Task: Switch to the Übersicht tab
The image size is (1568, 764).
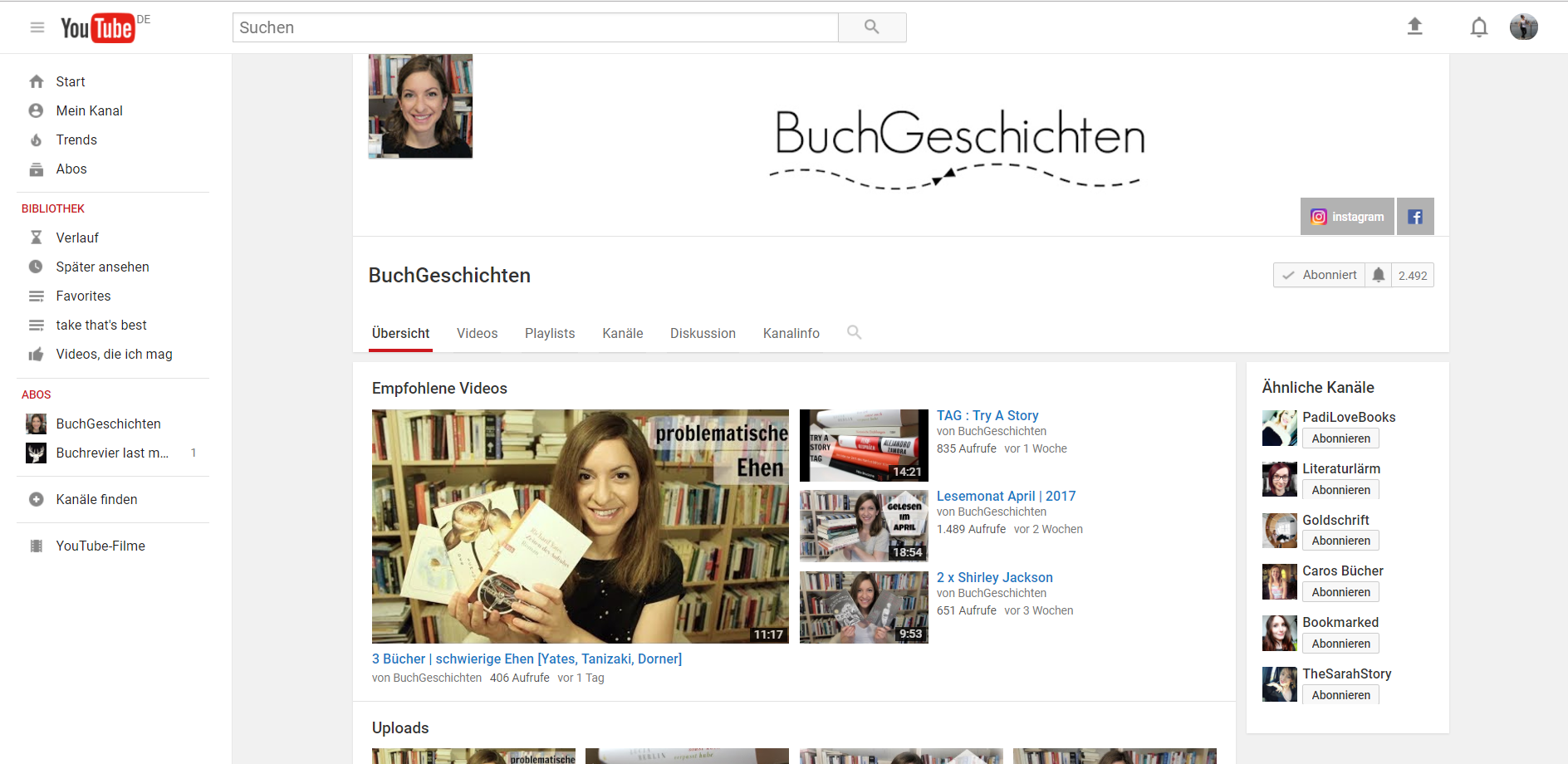Action: click(x=400, y=333)
